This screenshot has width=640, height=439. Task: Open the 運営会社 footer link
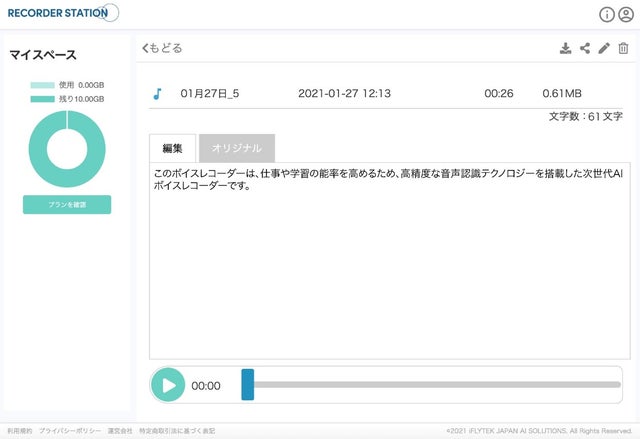click(x=120, y=430)
